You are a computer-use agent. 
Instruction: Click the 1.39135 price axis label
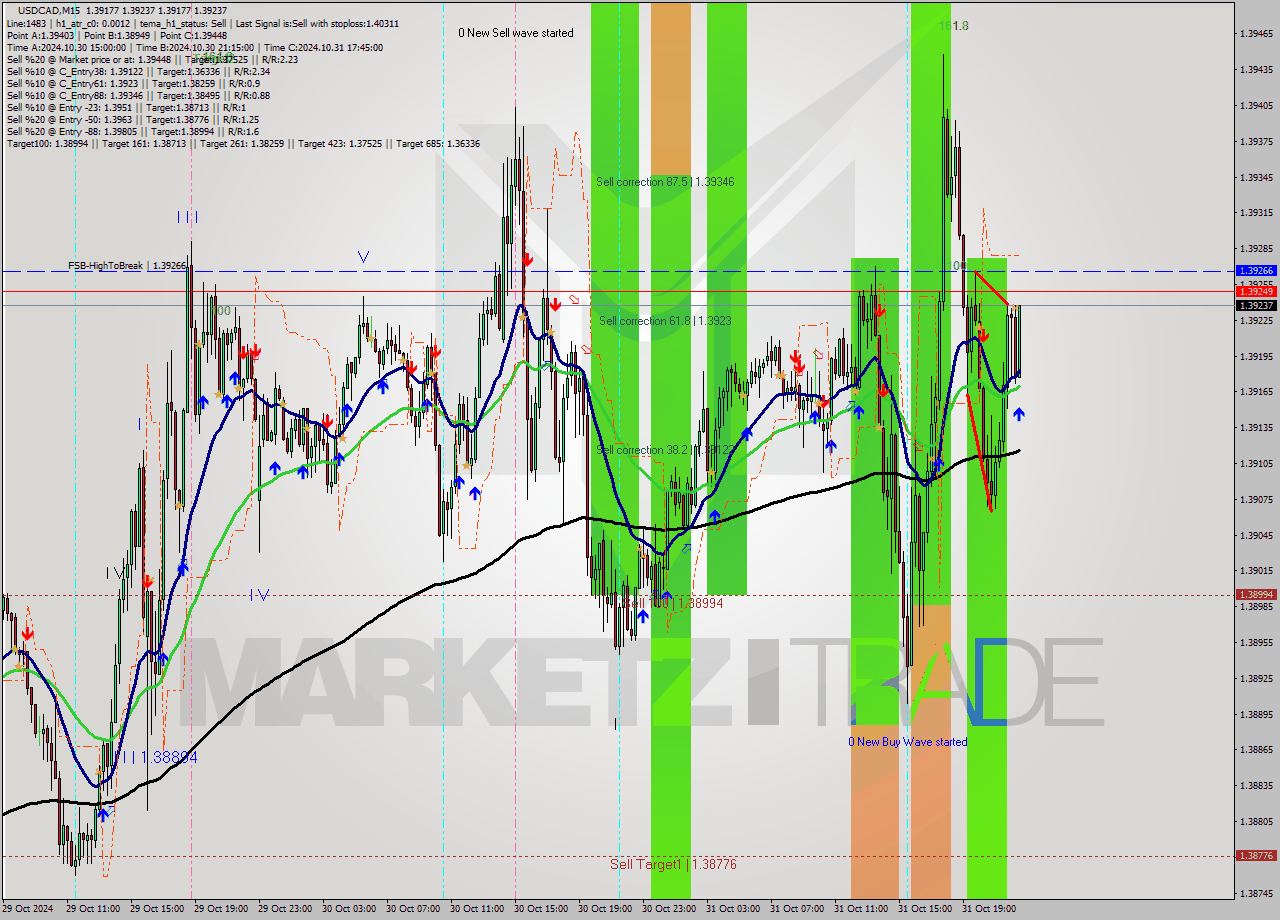click(x=1256, y=428)
